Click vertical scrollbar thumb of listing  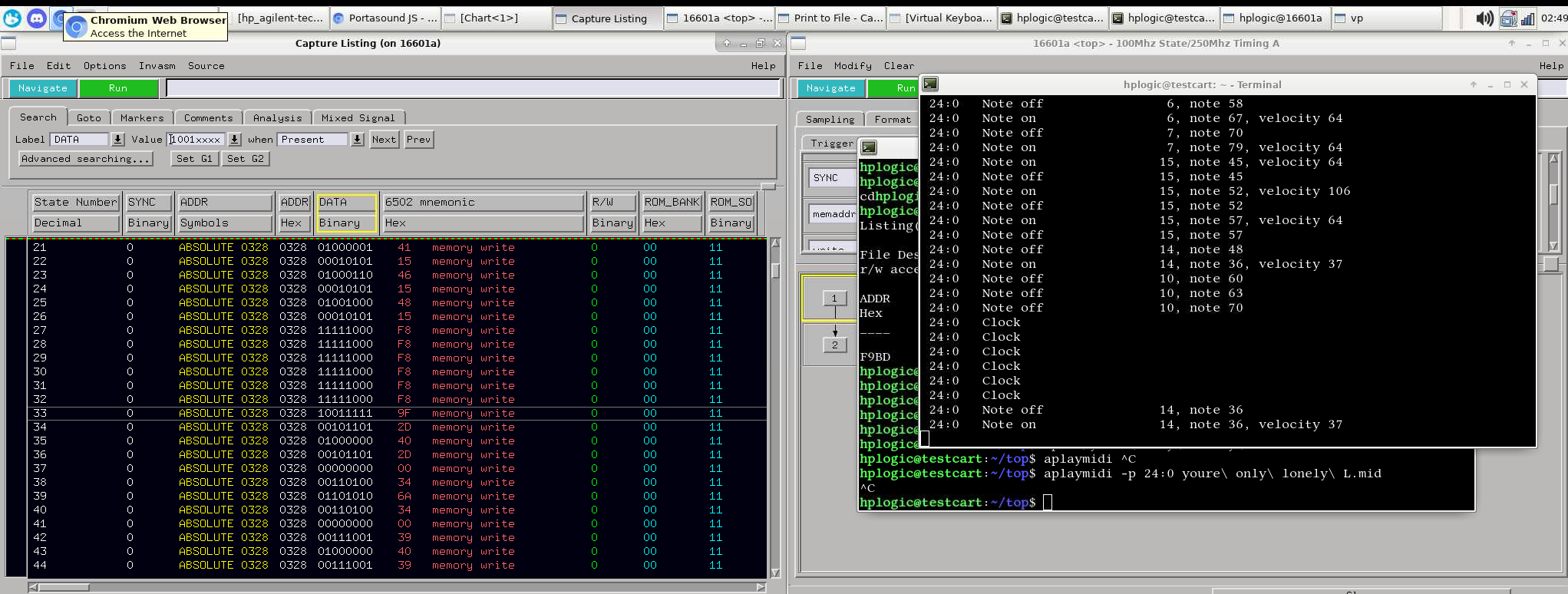click(x=775, y=271)
